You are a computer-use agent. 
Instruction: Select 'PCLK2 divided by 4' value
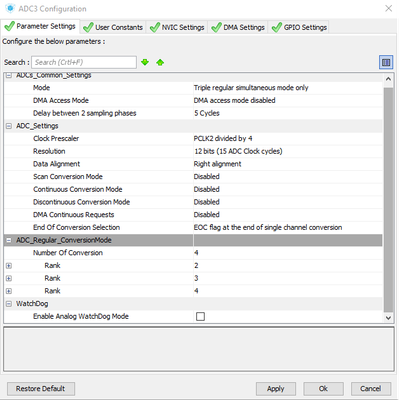pyautogui.click(x=223, y=138)
